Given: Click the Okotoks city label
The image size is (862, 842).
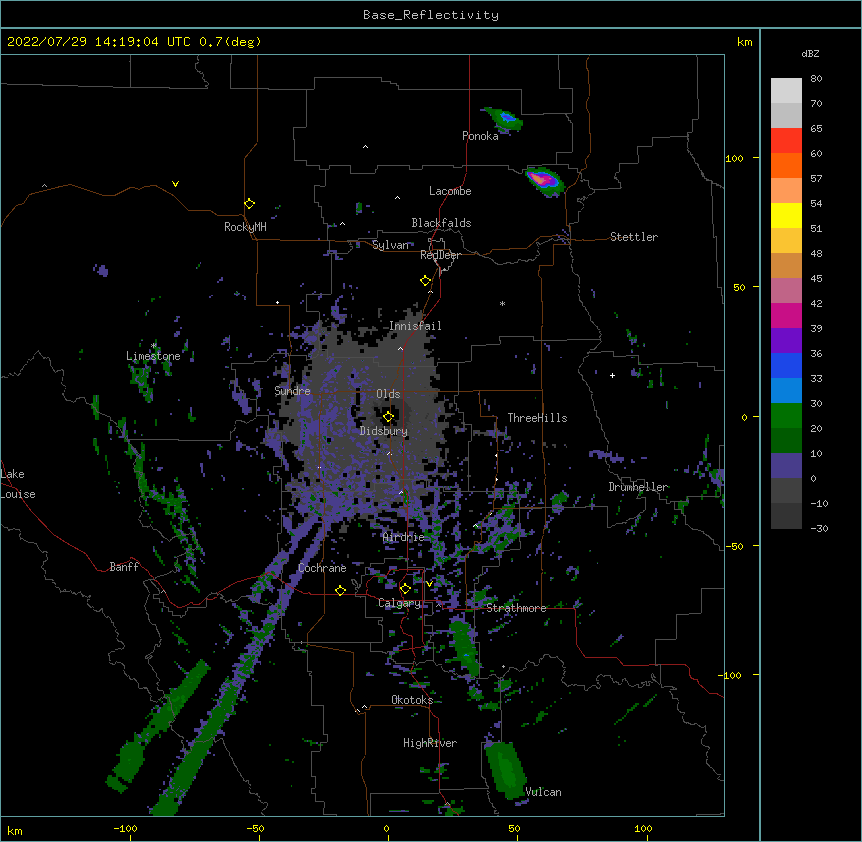Looking at the screenshot, I should click(x=412, y=700).
